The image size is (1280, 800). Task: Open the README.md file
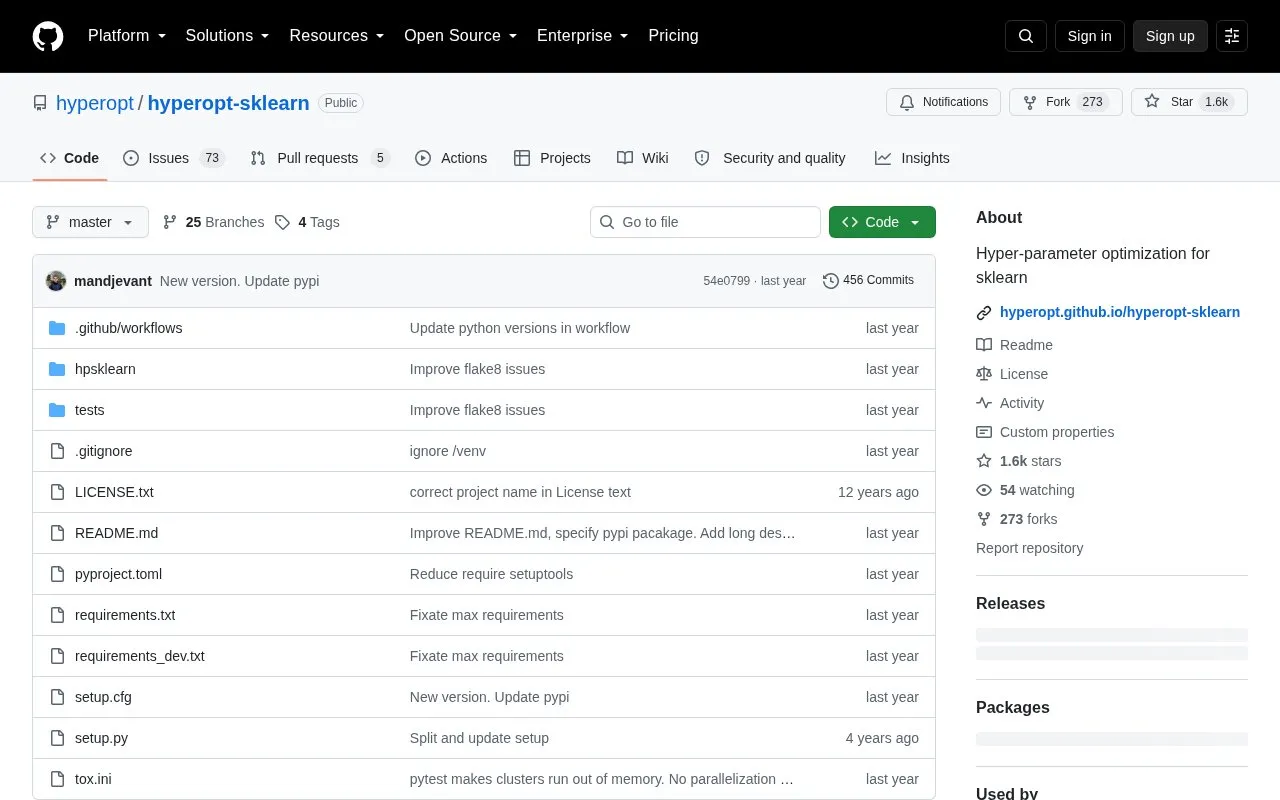tap(116, 533)
